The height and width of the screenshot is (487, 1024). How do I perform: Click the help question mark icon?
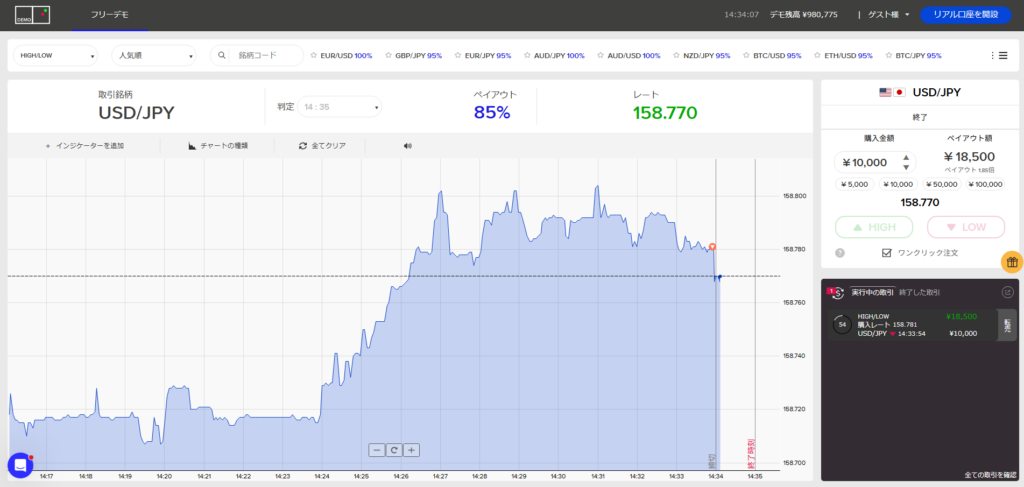click(x=840, y=253)
